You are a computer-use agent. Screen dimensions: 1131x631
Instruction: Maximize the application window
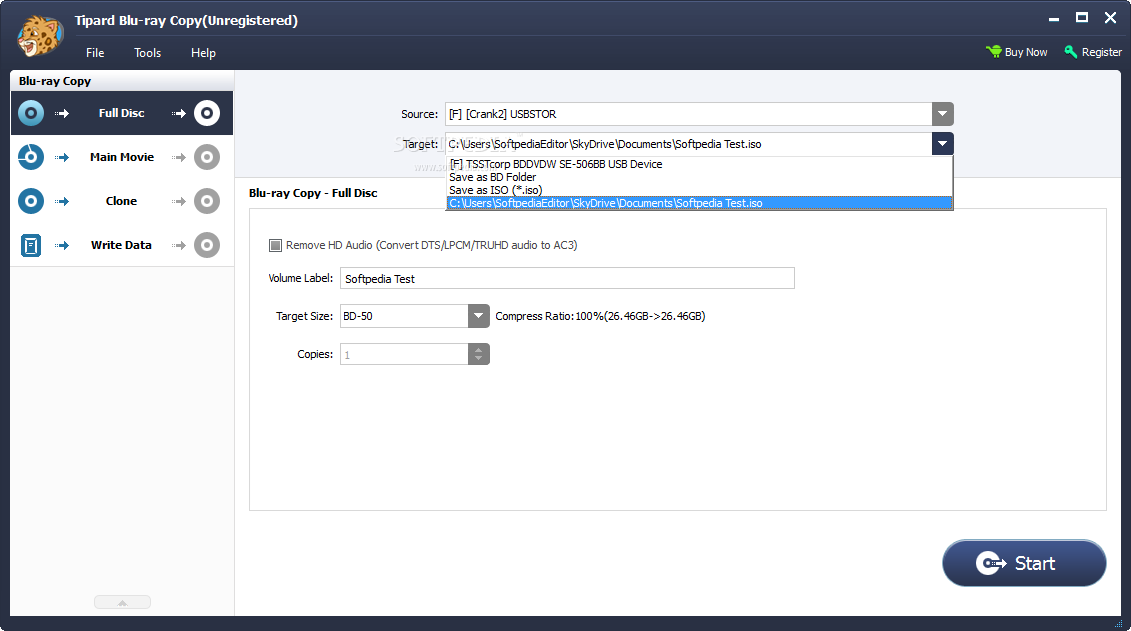1082,18
